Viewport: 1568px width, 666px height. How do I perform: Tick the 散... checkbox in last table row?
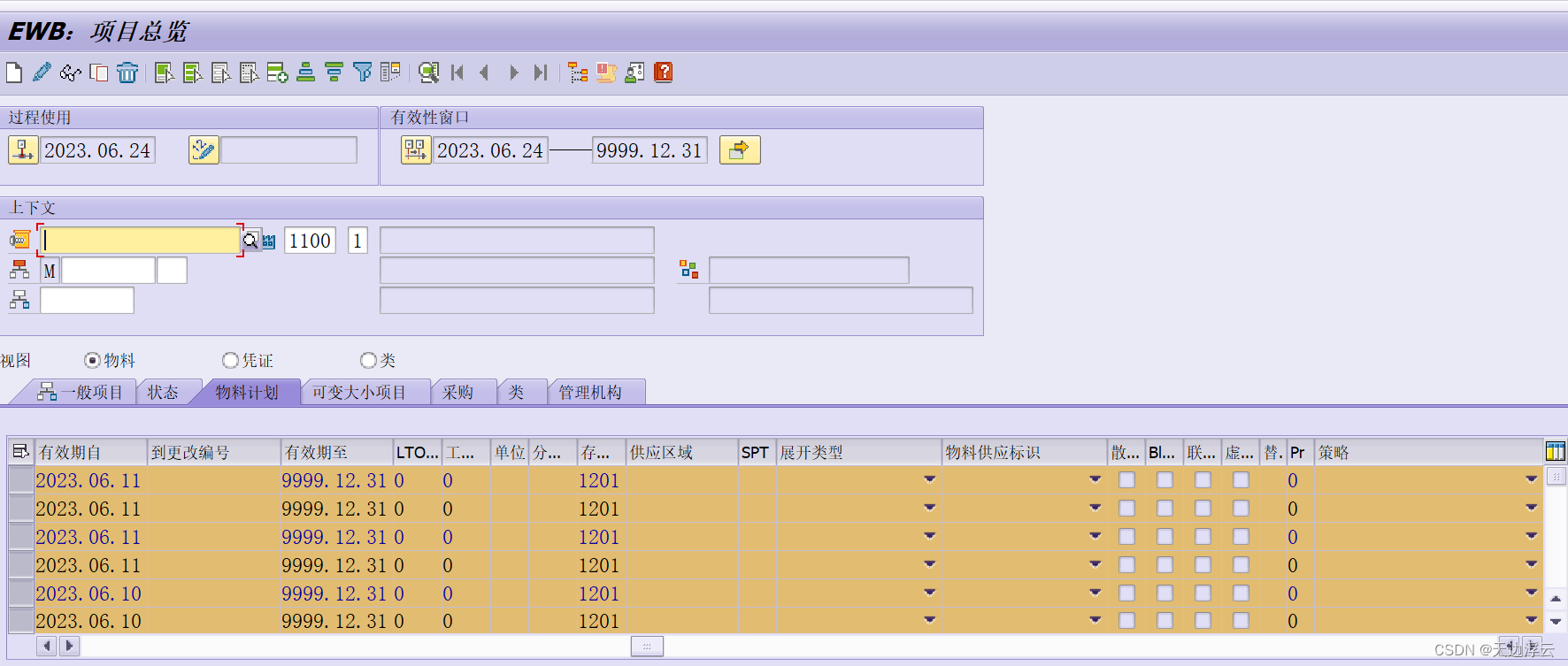(x=1126, y=621)
